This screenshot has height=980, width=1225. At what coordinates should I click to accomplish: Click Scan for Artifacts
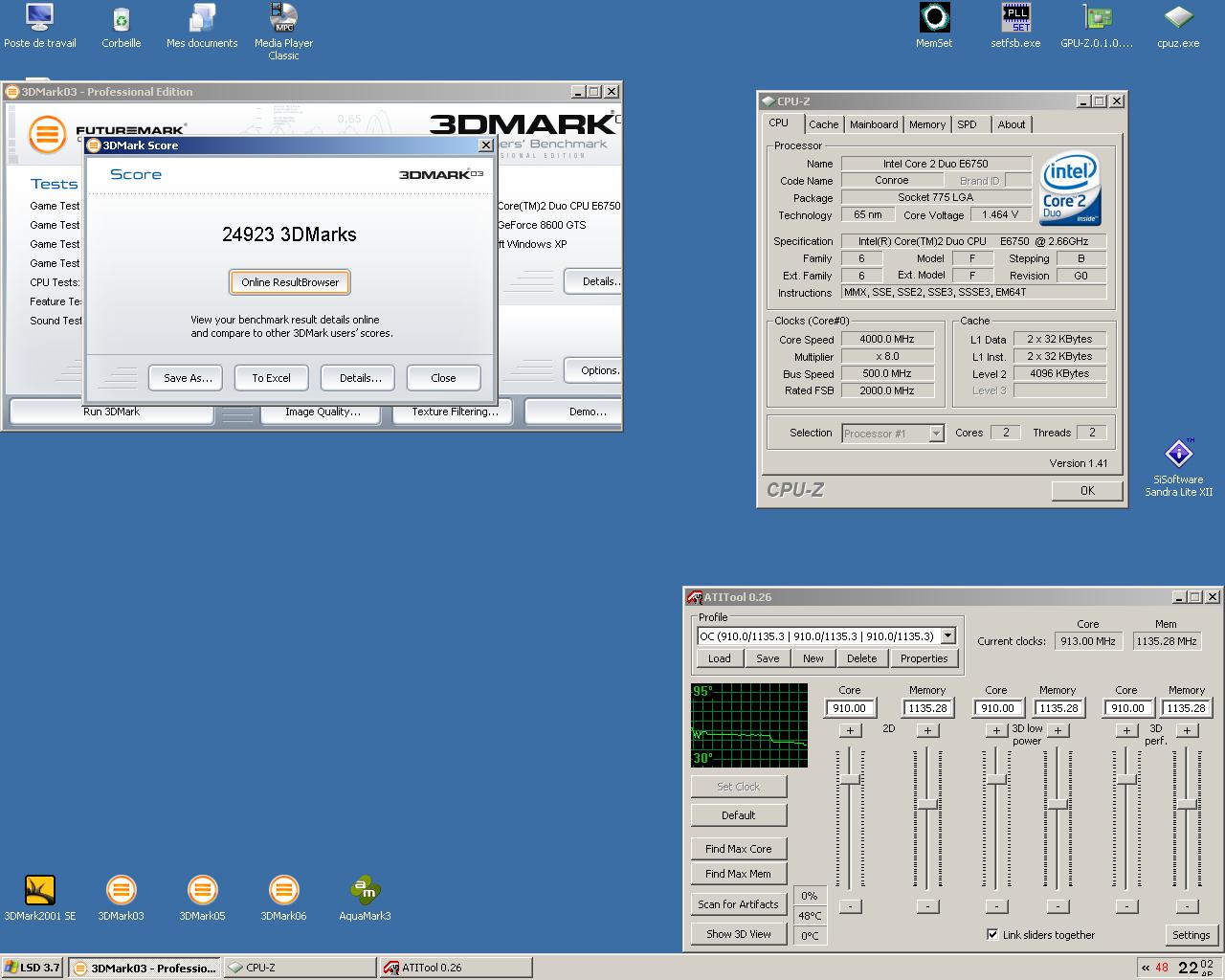(739, 904)
